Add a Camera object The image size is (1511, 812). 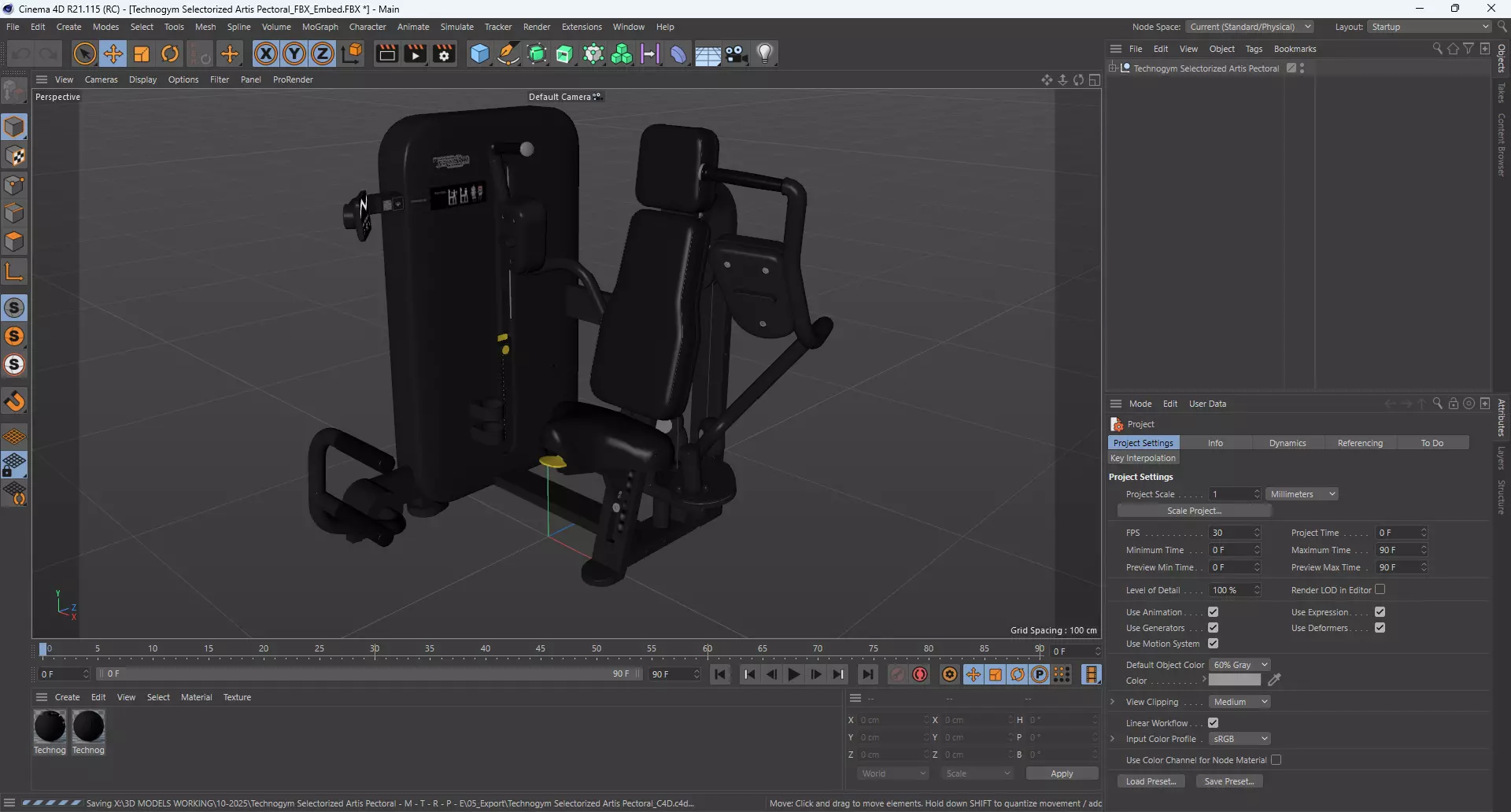737,54
